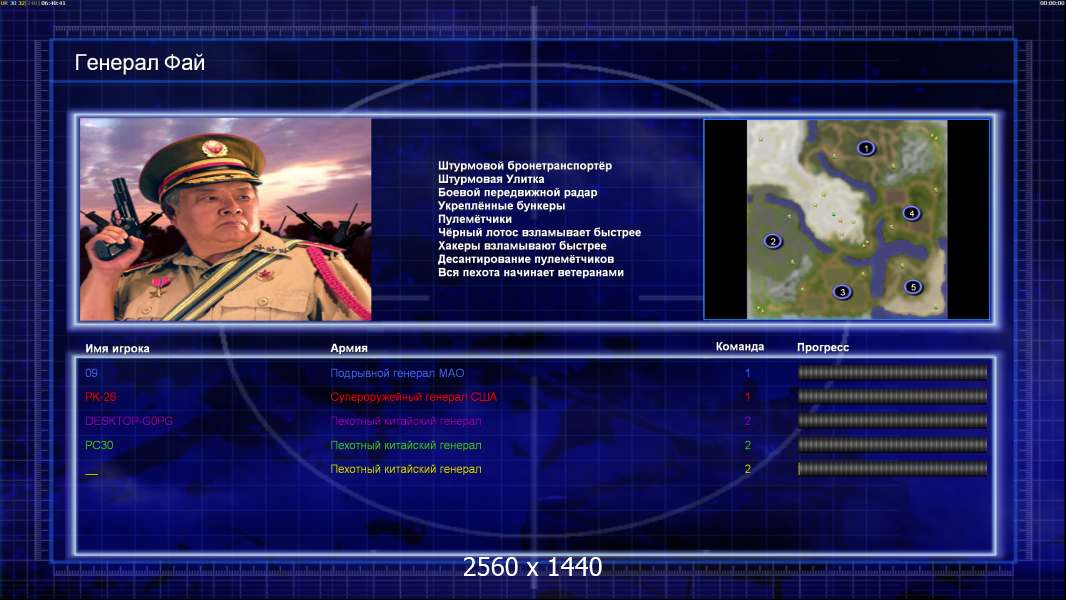Click 'Штурмовой бронетранспортёр' ability text

525,166
